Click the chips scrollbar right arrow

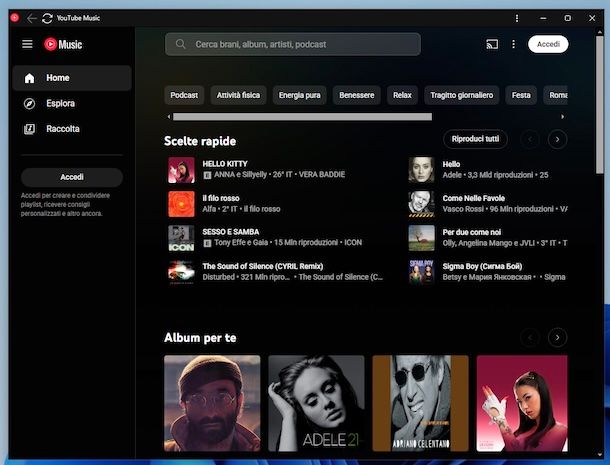tap(563, 117)
